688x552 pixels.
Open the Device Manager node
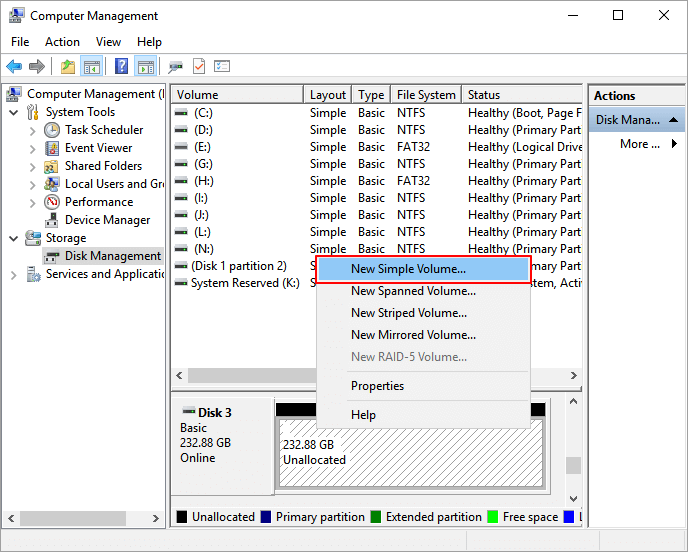(x=107, y=220)
